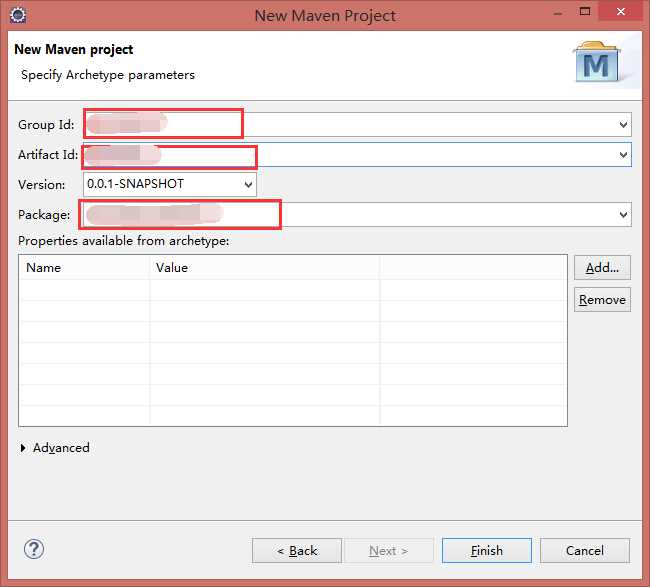The image size is (650, 587).
Task: Click the Next button
Action: pos(389,551)
